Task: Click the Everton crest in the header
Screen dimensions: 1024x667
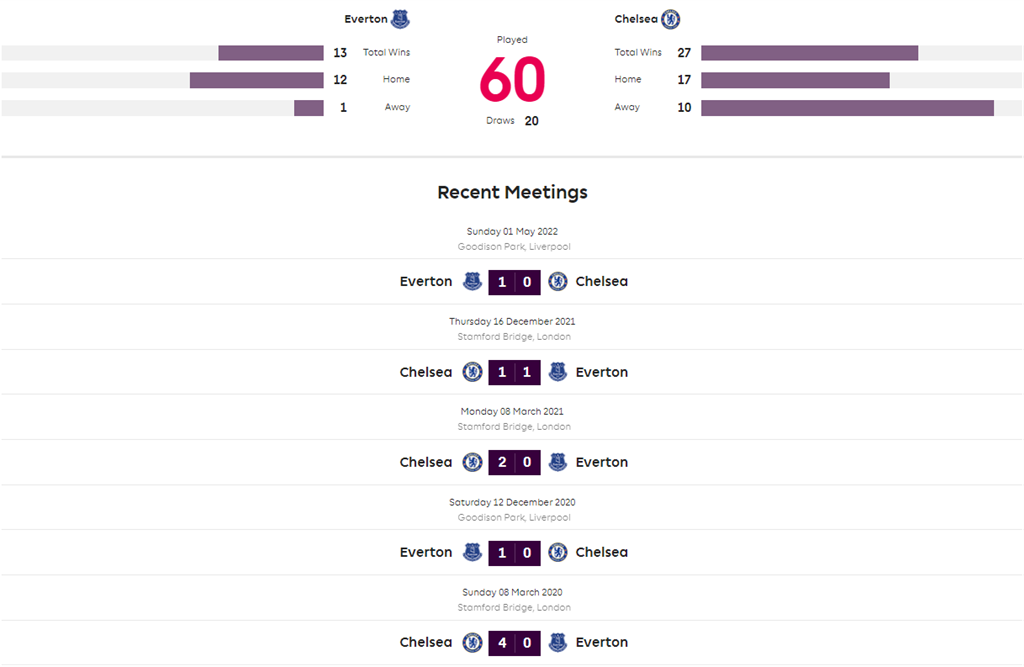Action: tap(401, 19)
